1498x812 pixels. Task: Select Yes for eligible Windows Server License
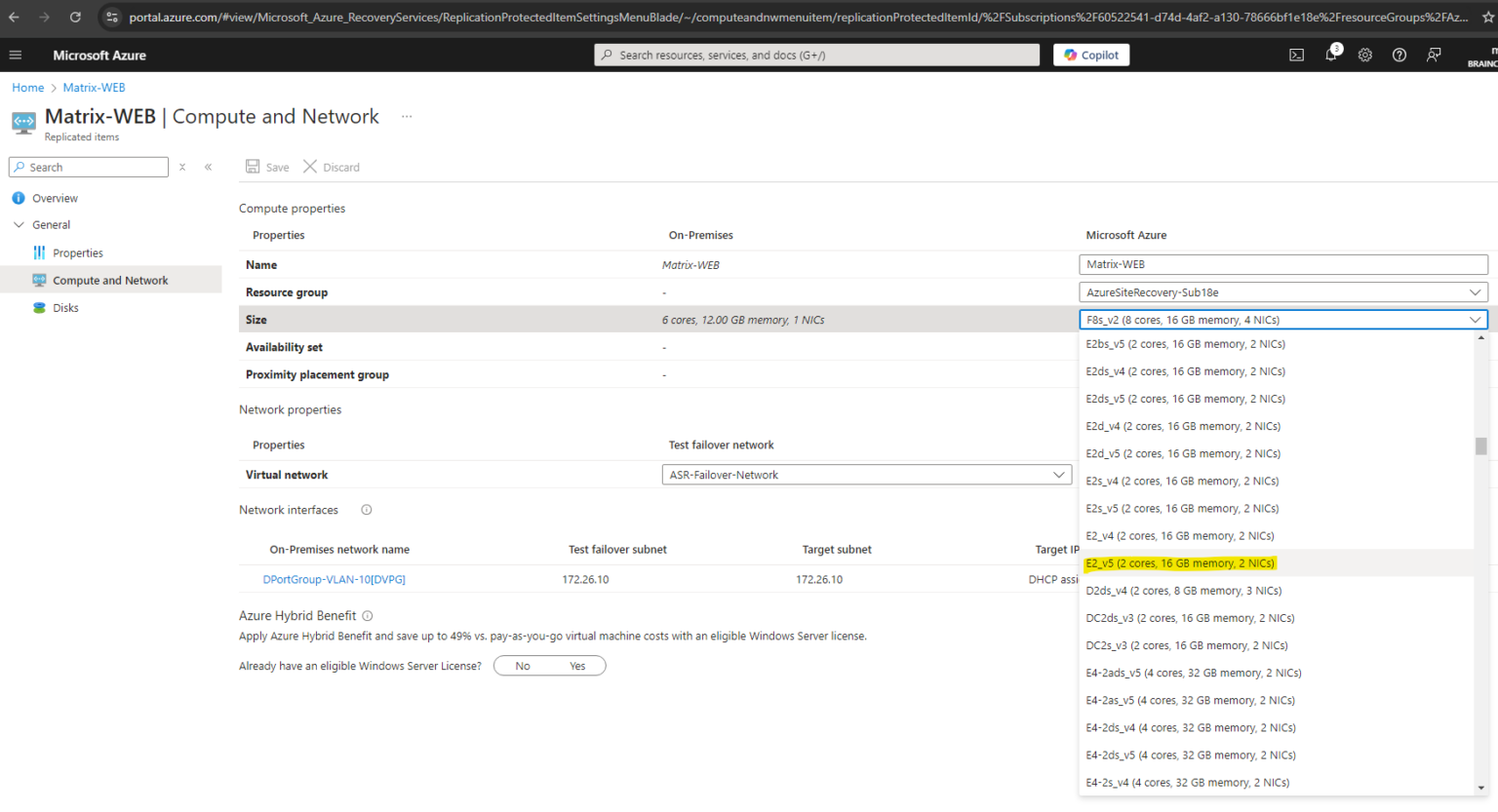(576, 665)
